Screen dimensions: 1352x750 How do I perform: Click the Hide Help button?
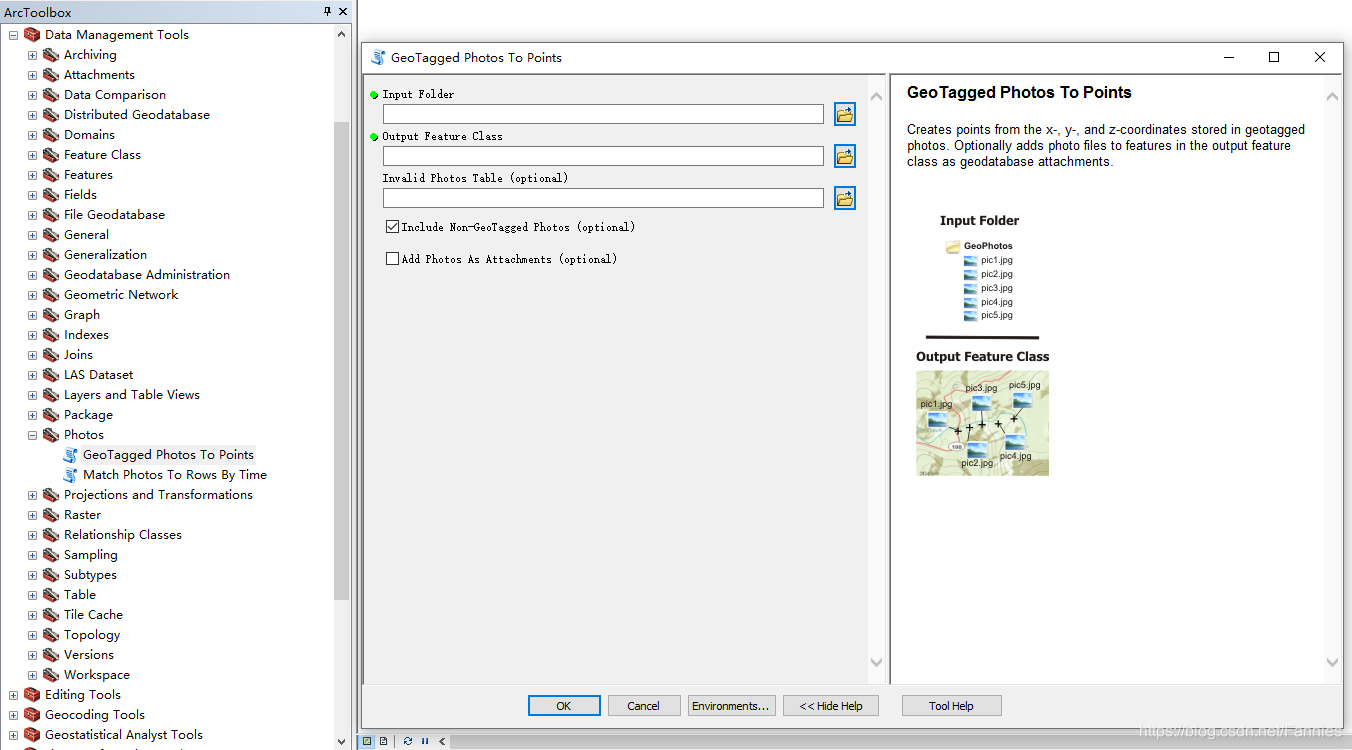click(x=831, y=706)
